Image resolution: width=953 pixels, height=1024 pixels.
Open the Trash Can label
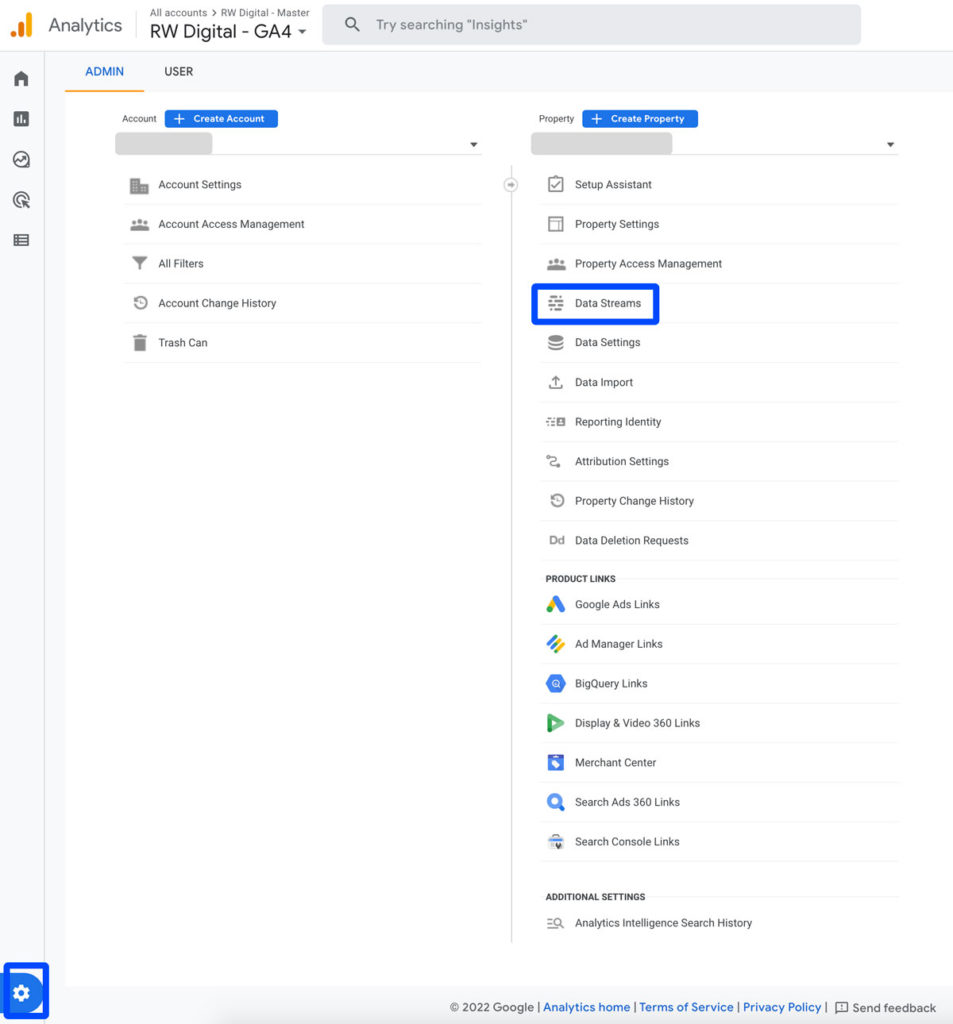click(183, 342)
